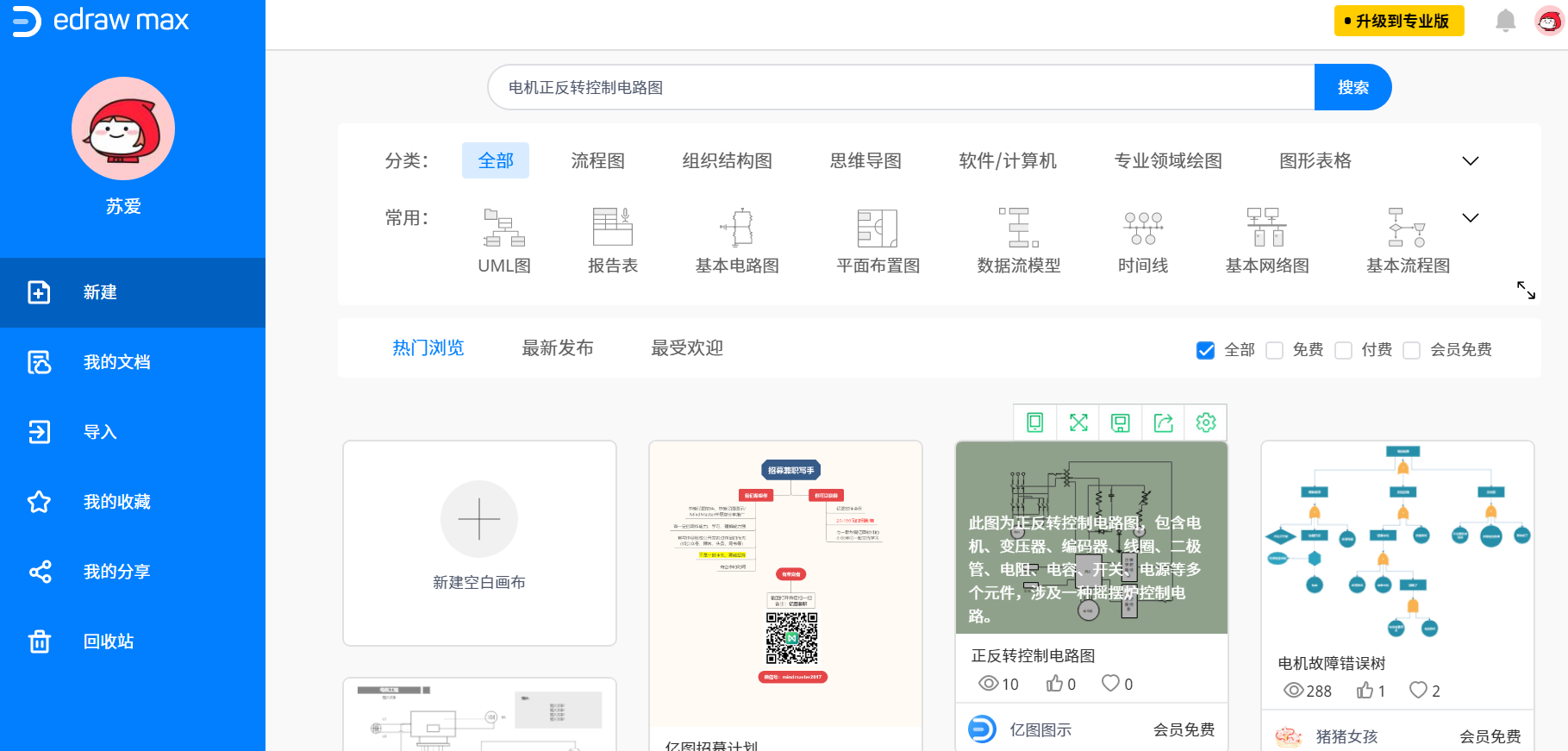Open the 亿图招募计划 template thumbnail

coord(785,584)
